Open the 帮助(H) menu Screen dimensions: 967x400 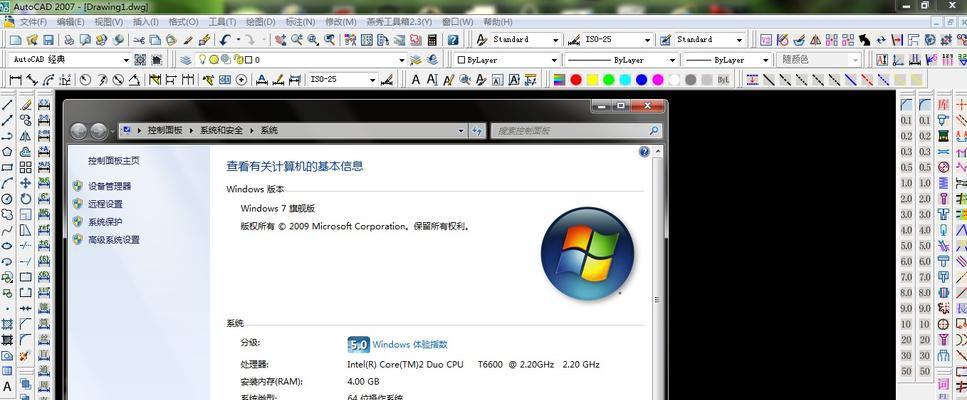click(x=498, y=22)
